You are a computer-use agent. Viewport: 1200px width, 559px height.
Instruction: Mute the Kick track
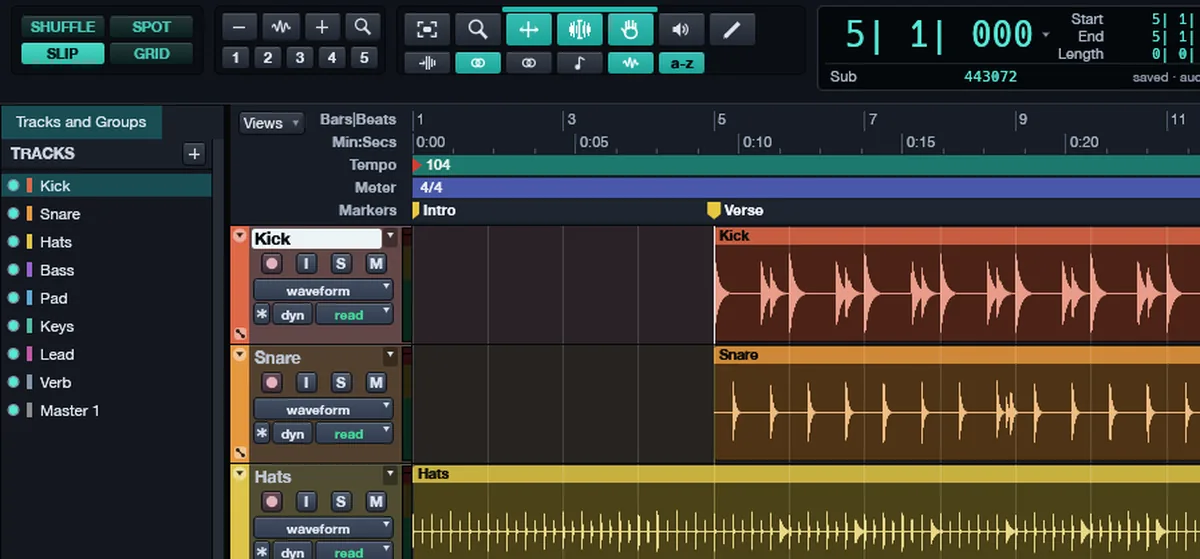(376, 264)
